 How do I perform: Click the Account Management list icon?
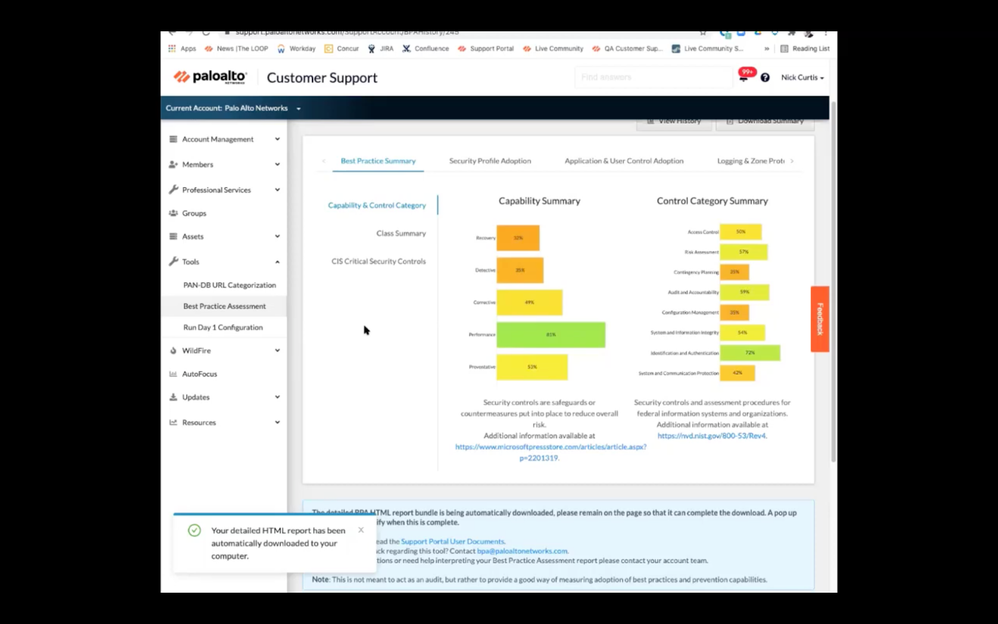[x=173, y=139]
